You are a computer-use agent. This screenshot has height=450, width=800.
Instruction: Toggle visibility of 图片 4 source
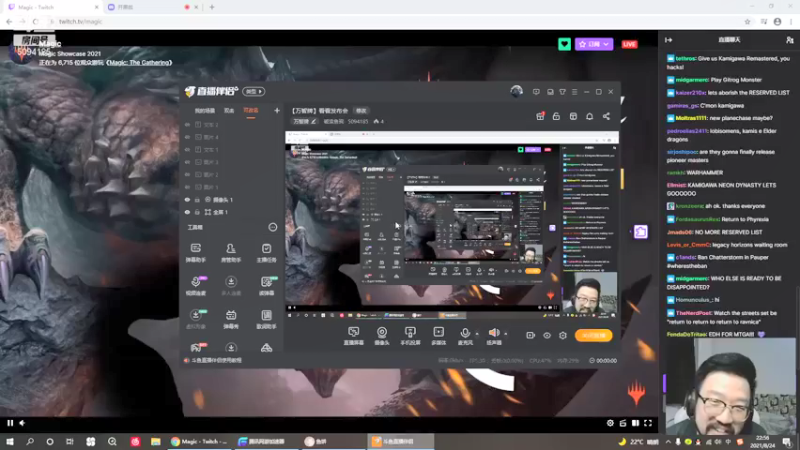click(187, 137)
